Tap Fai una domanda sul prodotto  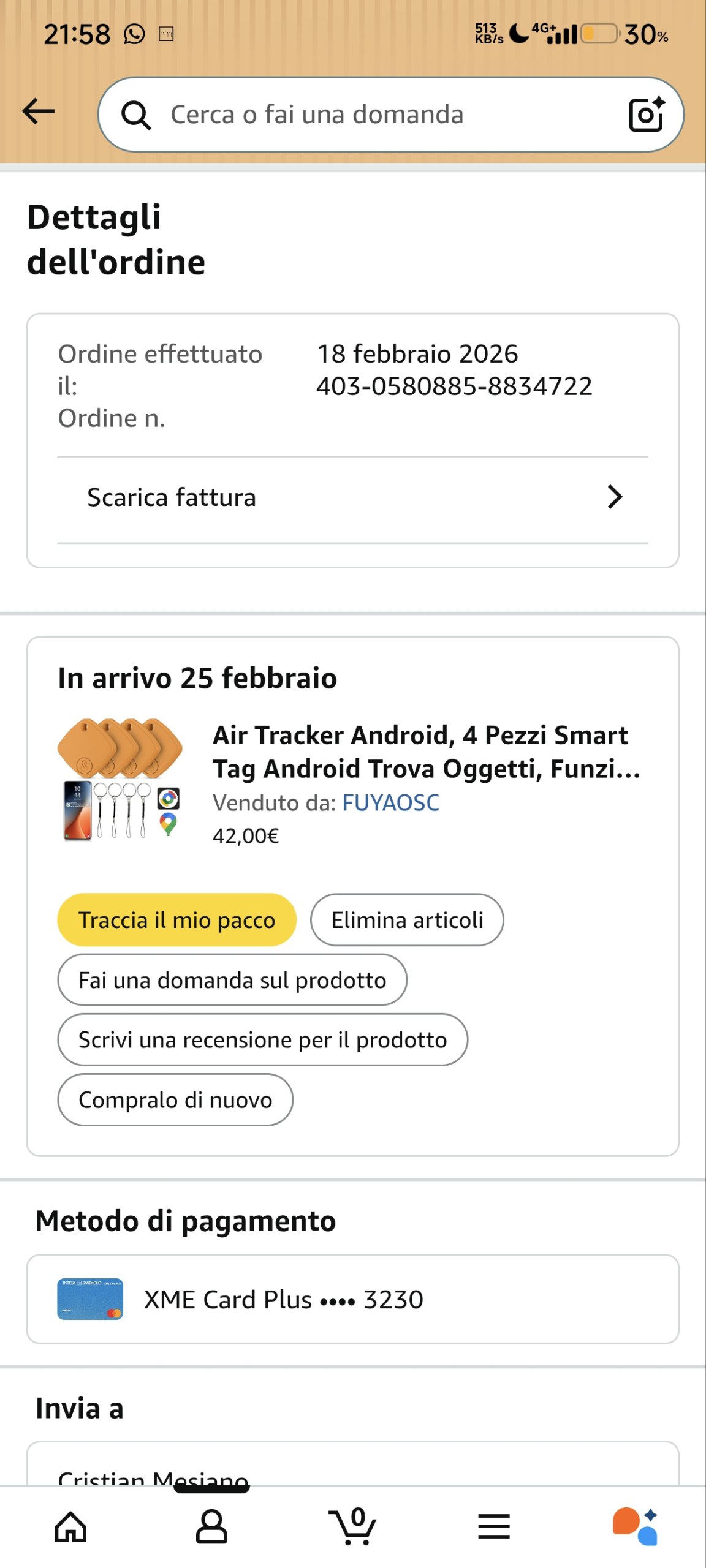pyautogui.click(x=232, y=980)
